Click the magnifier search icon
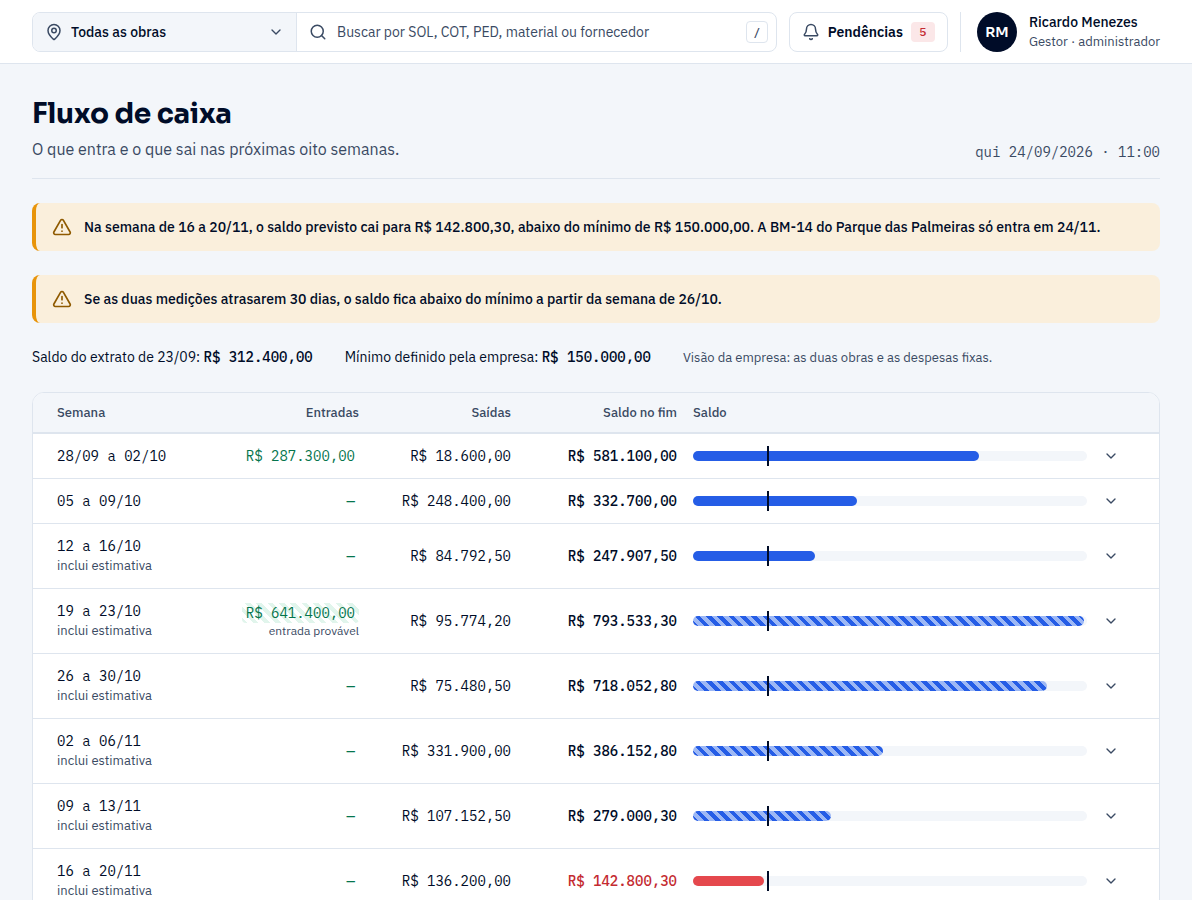1192x900 pixels. click(318, 32)
